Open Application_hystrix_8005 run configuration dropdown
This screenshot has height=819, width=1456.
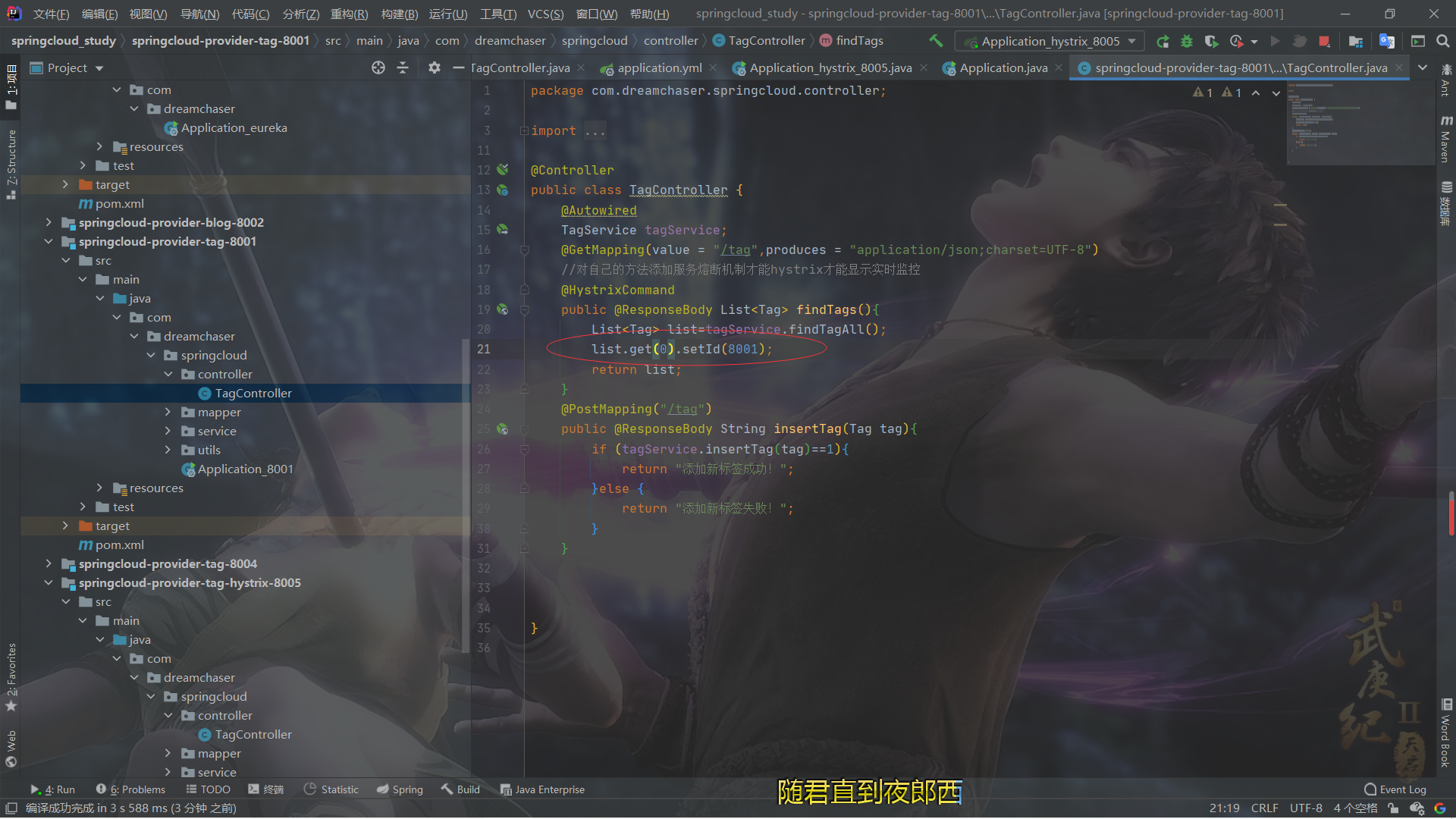coord(1050,41)
